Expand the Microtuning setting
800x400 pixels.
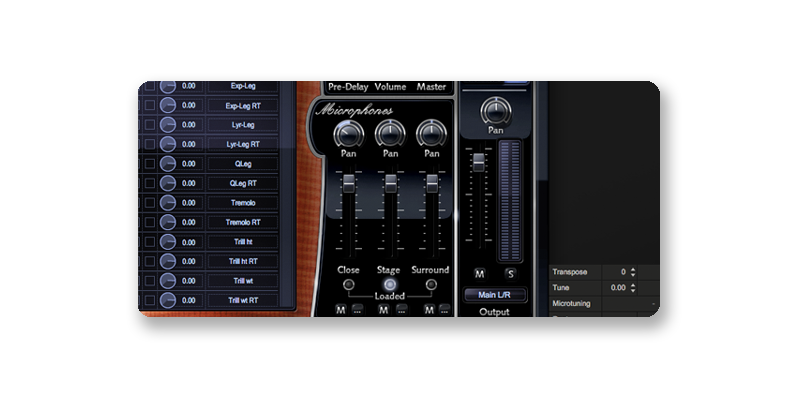click(x=652, y=303)
